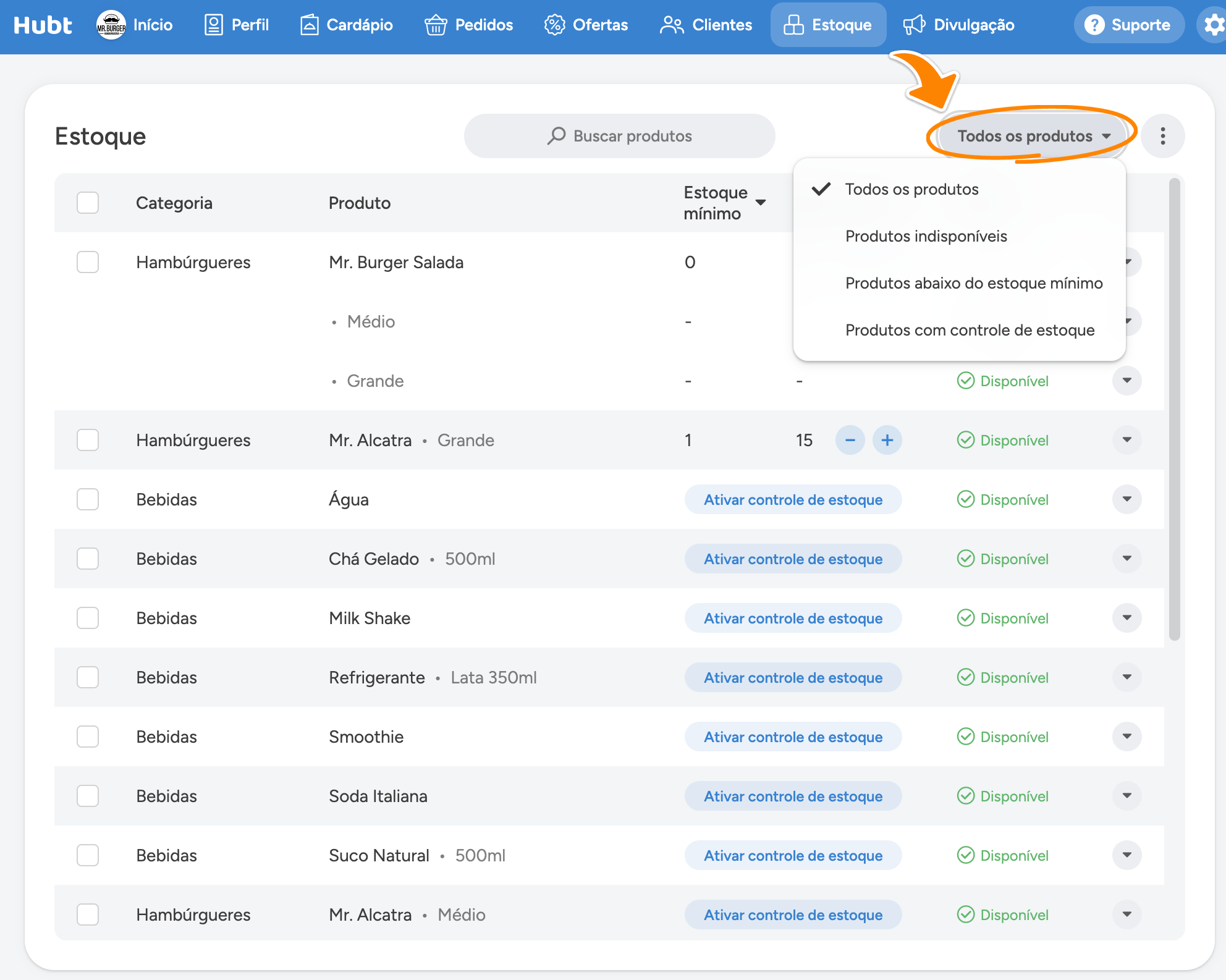Activate stock control for Soda Italiana
Image resolution: width=1226 pixels, height=980 pixels.
[793, 796]
